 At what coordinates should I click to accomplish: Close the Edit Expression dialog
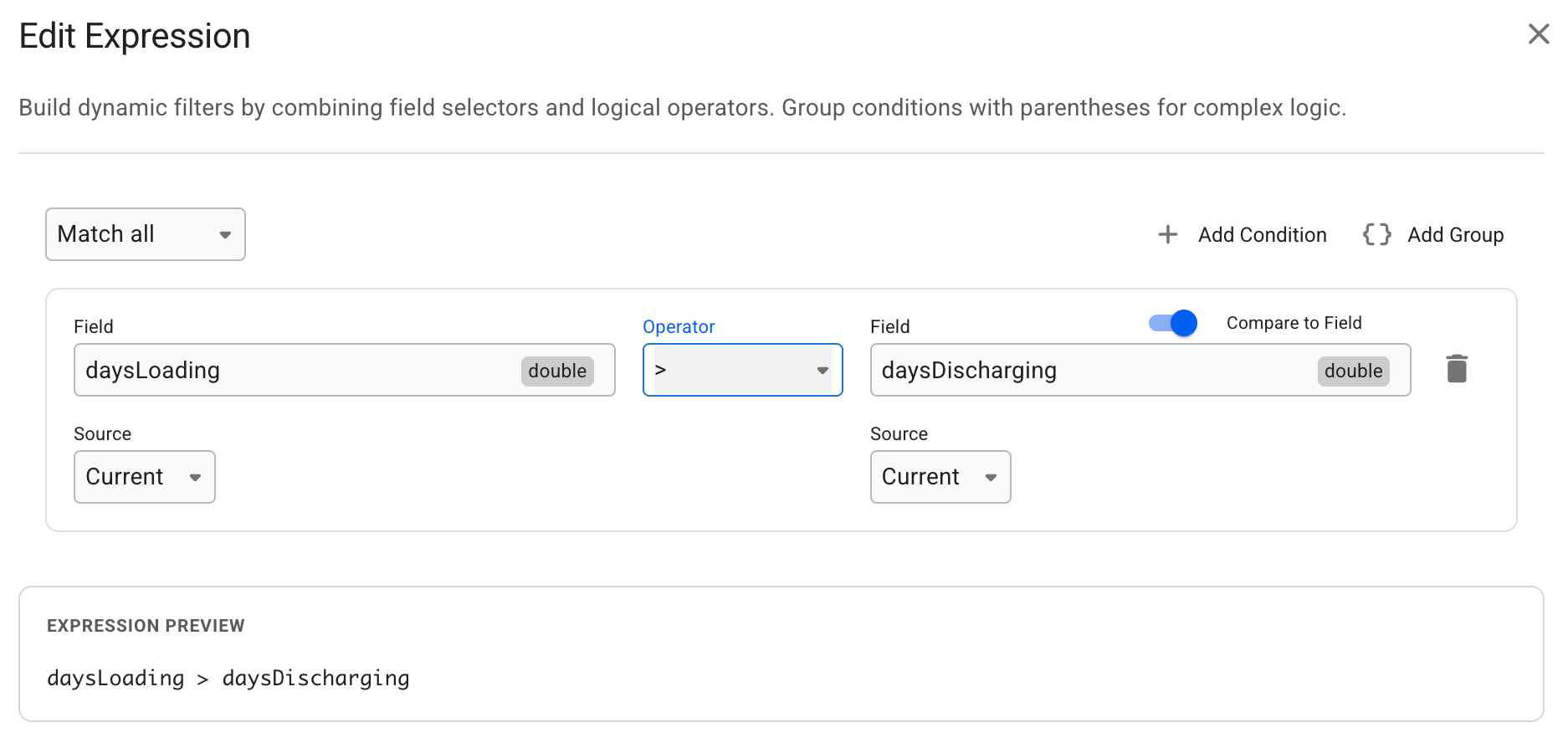coord(1538,34)
